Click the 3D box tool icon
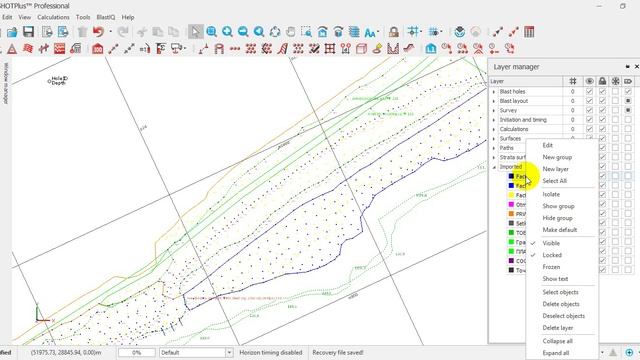Screen dimensions: 640x360 [x=362, y=49]
